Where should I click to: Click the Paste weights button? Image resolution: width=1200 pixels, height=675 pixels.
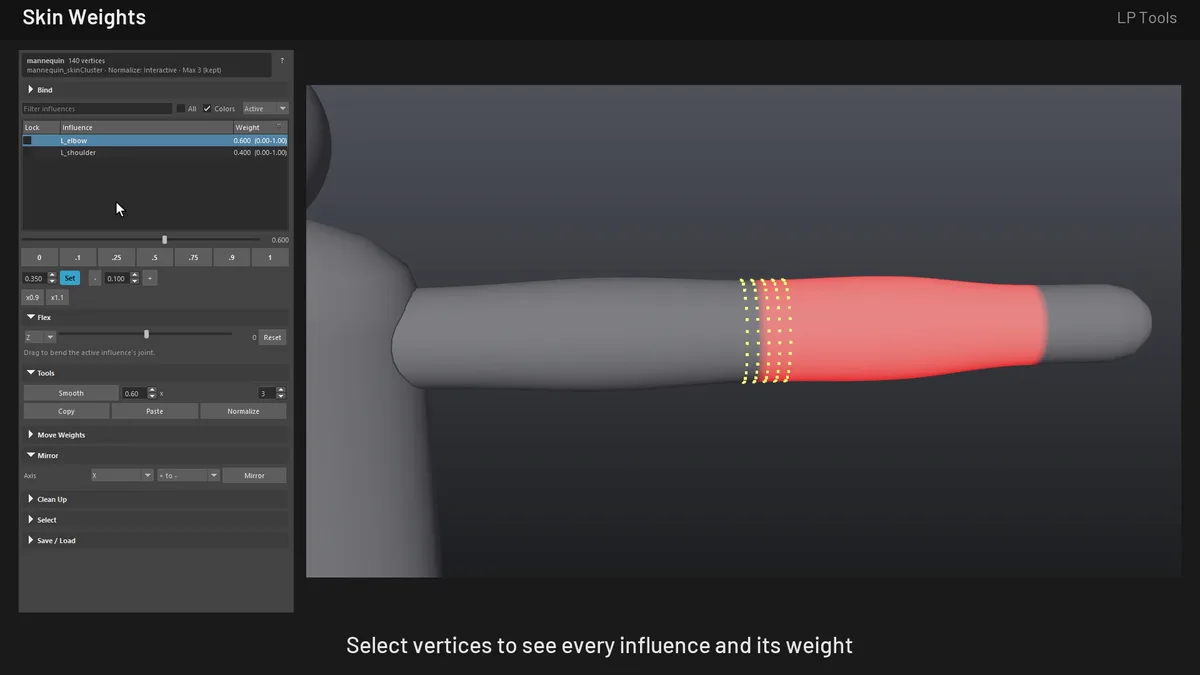coord(154,411)
